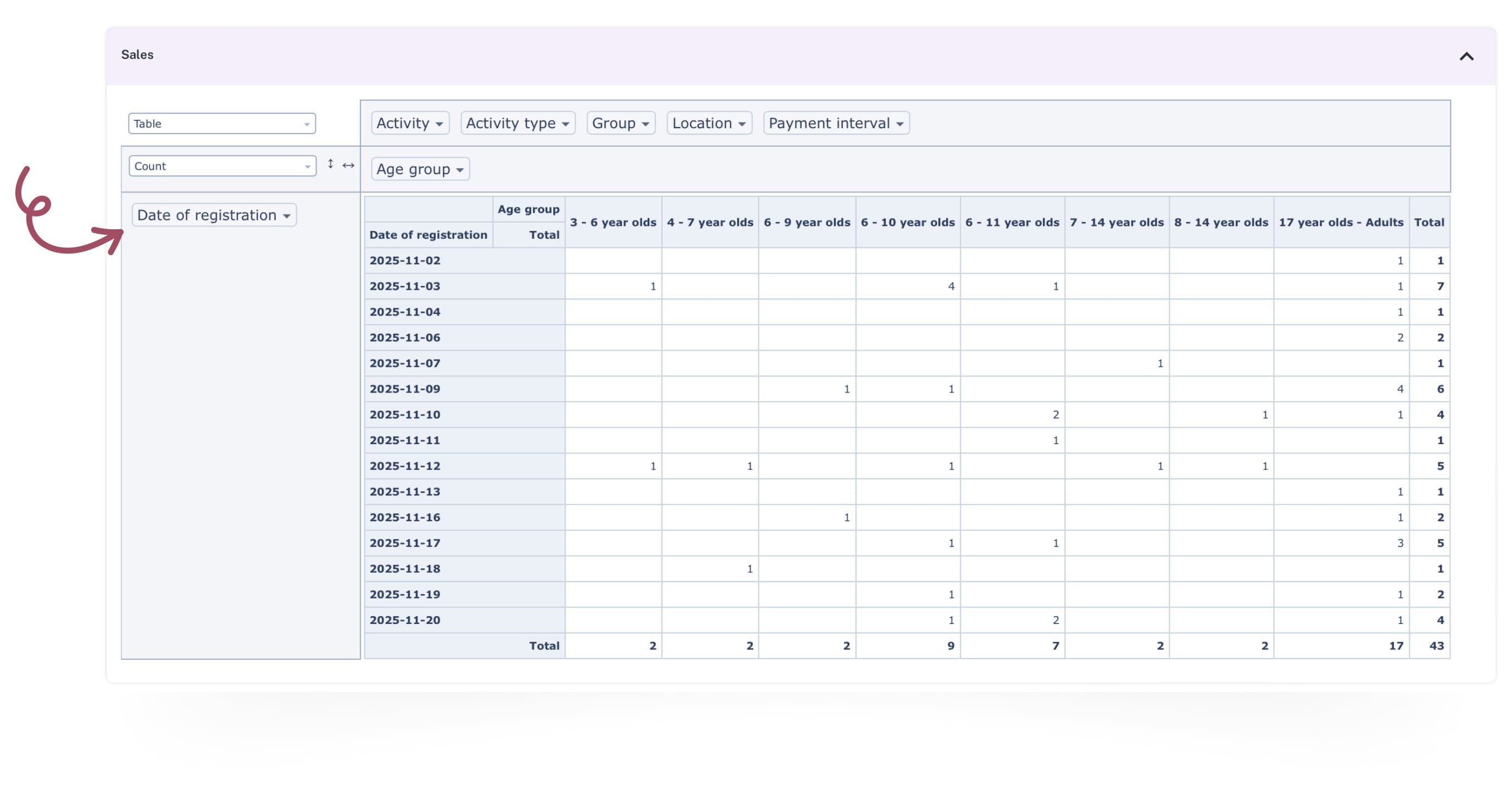Click the grand total cell showing 43
Viewport: 1512px width, 796px height.
click(x=1437, y=645)
